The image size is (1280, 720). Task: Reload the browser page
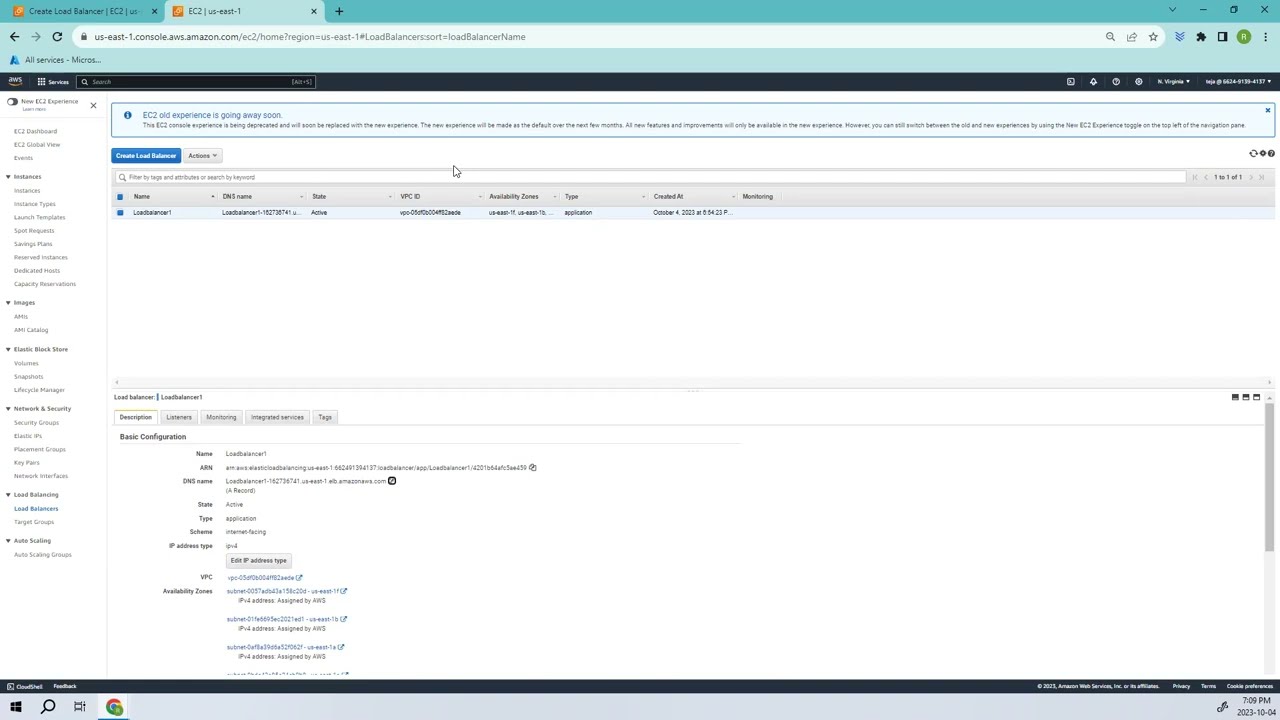click(x=57, y=37)
